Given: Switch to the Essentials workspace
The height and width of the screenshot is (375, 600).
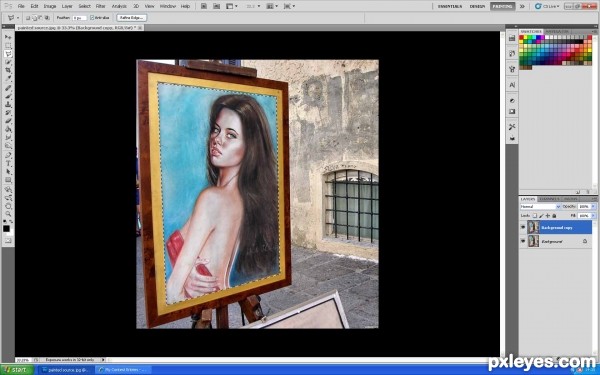Looking at the screenshot, I should click(x=450, y=6).
